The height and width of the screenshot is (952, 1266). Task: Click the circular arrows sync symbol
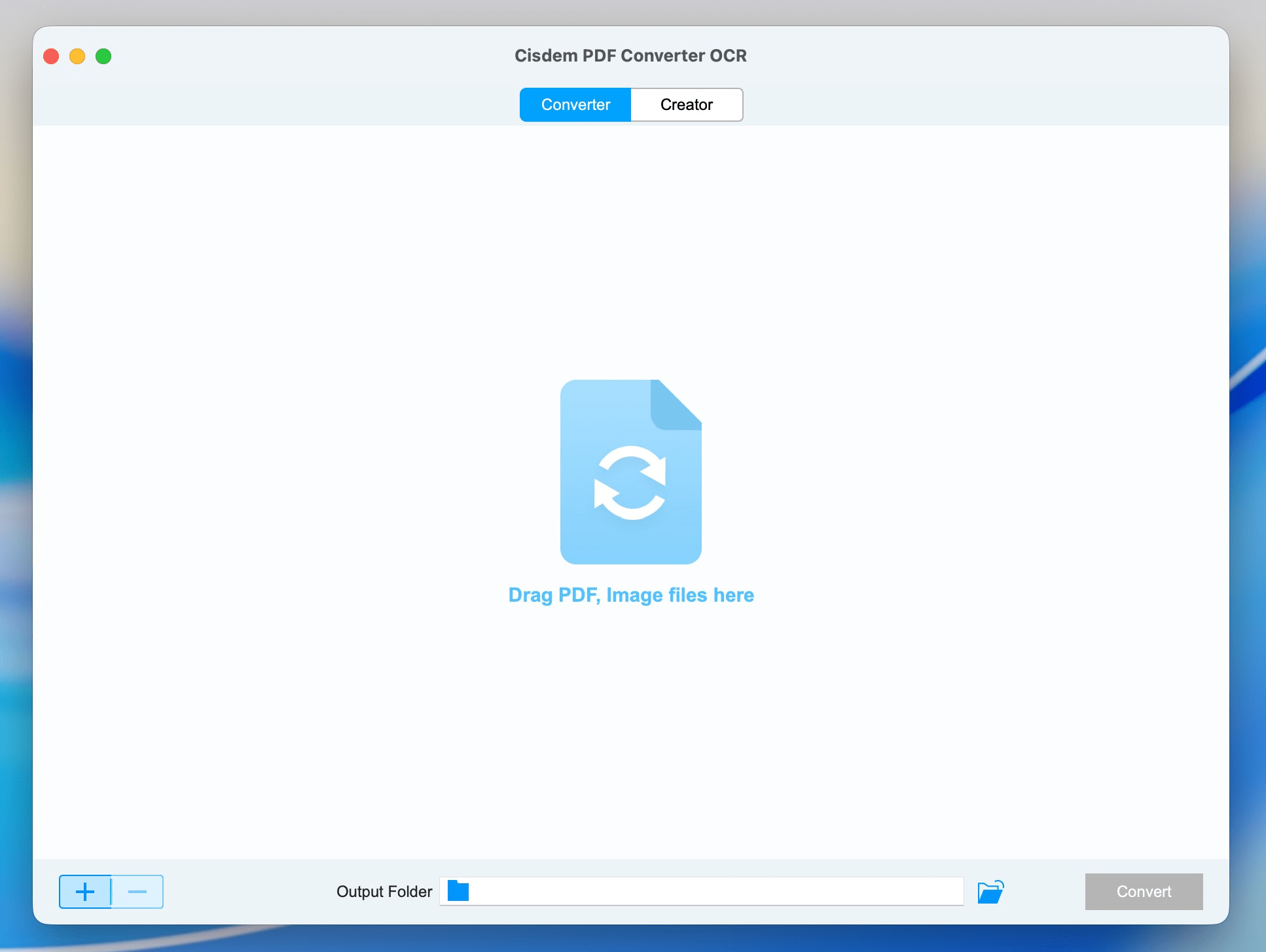(630, 483)
